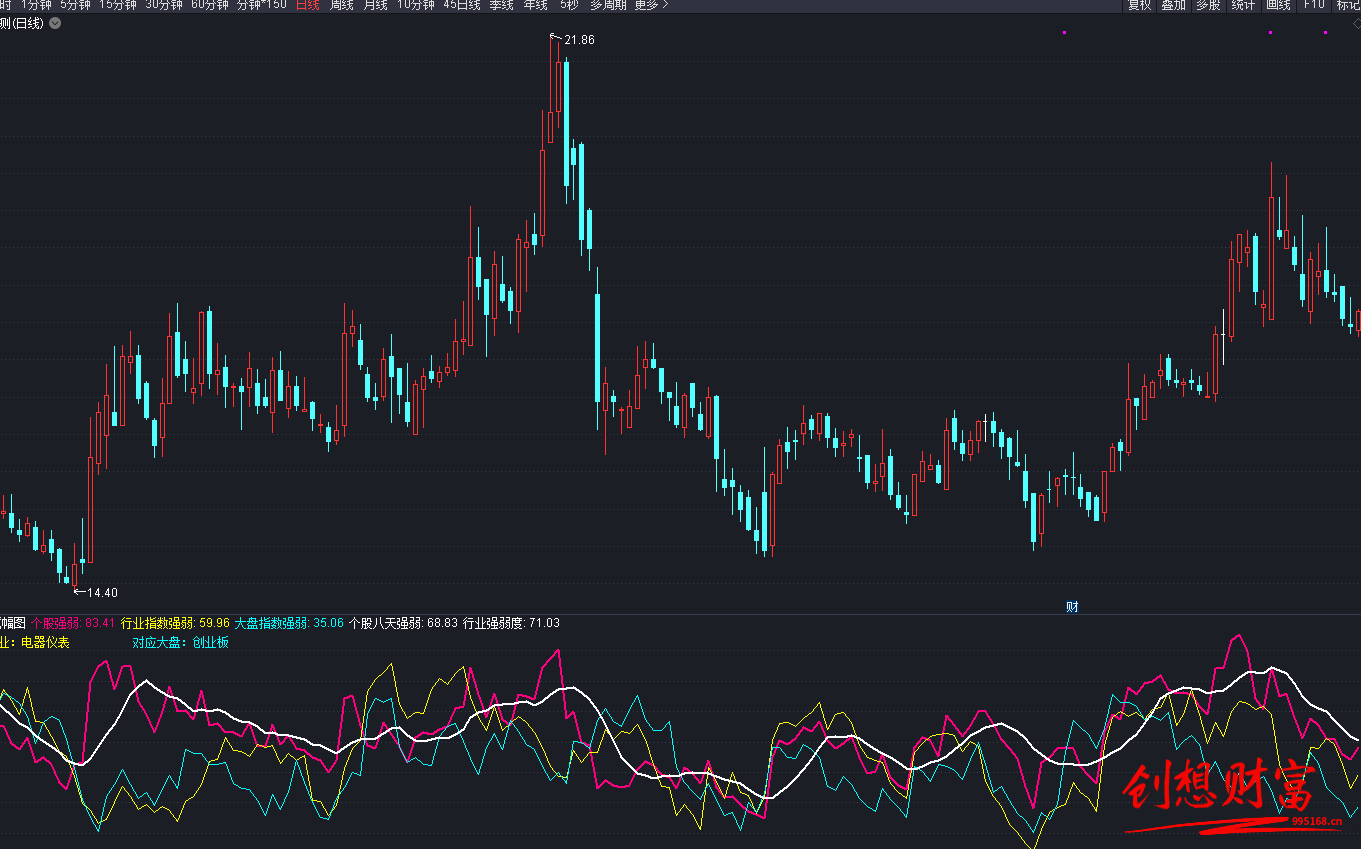Screen dimensions: 1361x849
Task: Click the 行业强弱度: 71.03 indicator value
Action: tap(511, 623)
